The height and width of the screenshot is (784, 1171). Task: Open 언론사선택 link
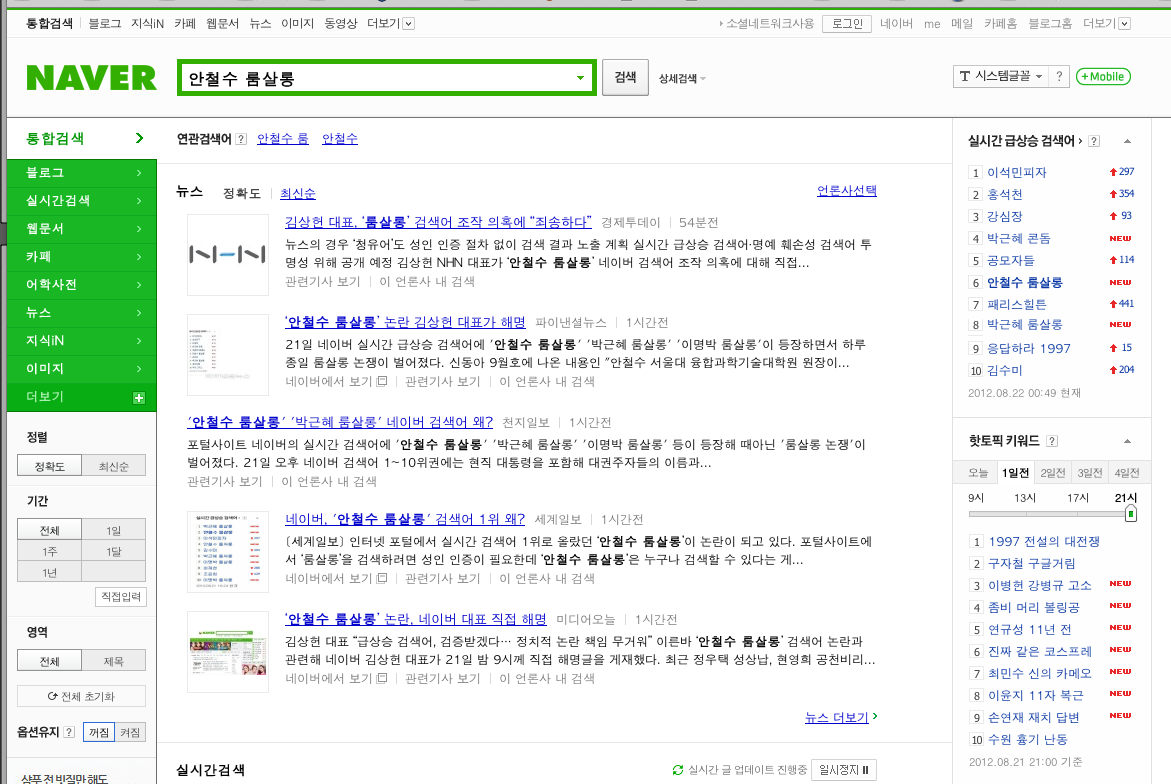point(847,191)
